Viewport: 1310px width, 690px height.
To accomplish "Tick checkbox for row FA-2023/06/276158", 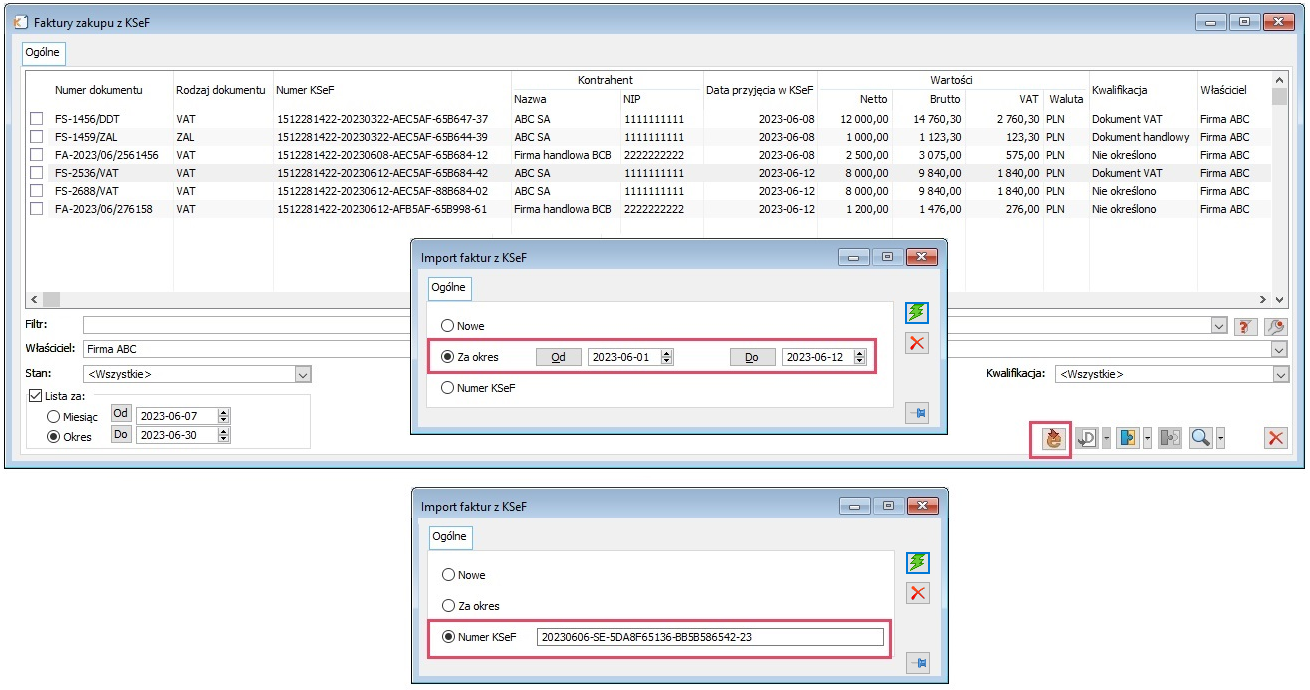I will 37,209.
